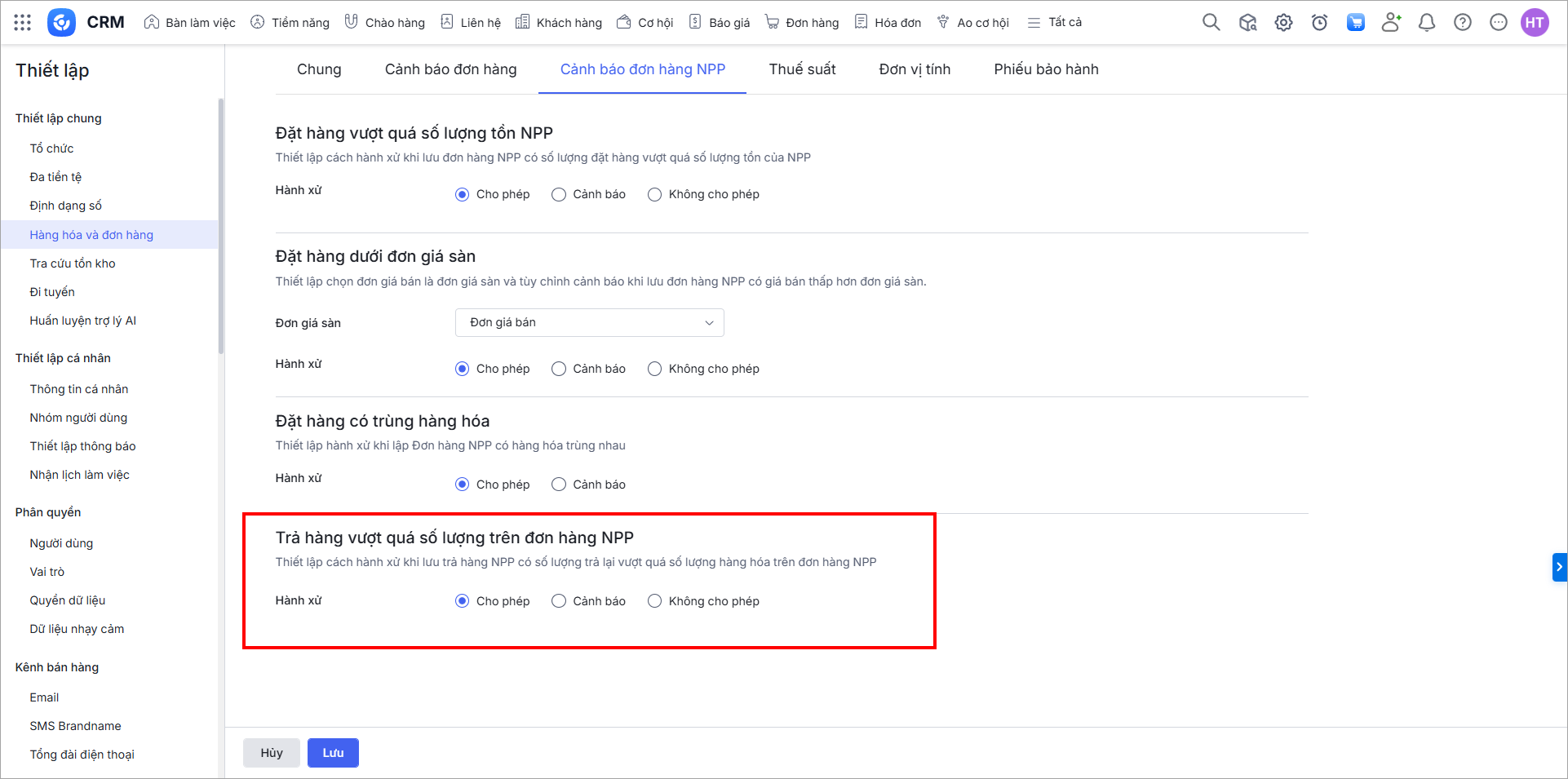Select Không cho phép for floor price
Image resolution: width=1568 pixels, height=779 pixels.
[654, 370]
